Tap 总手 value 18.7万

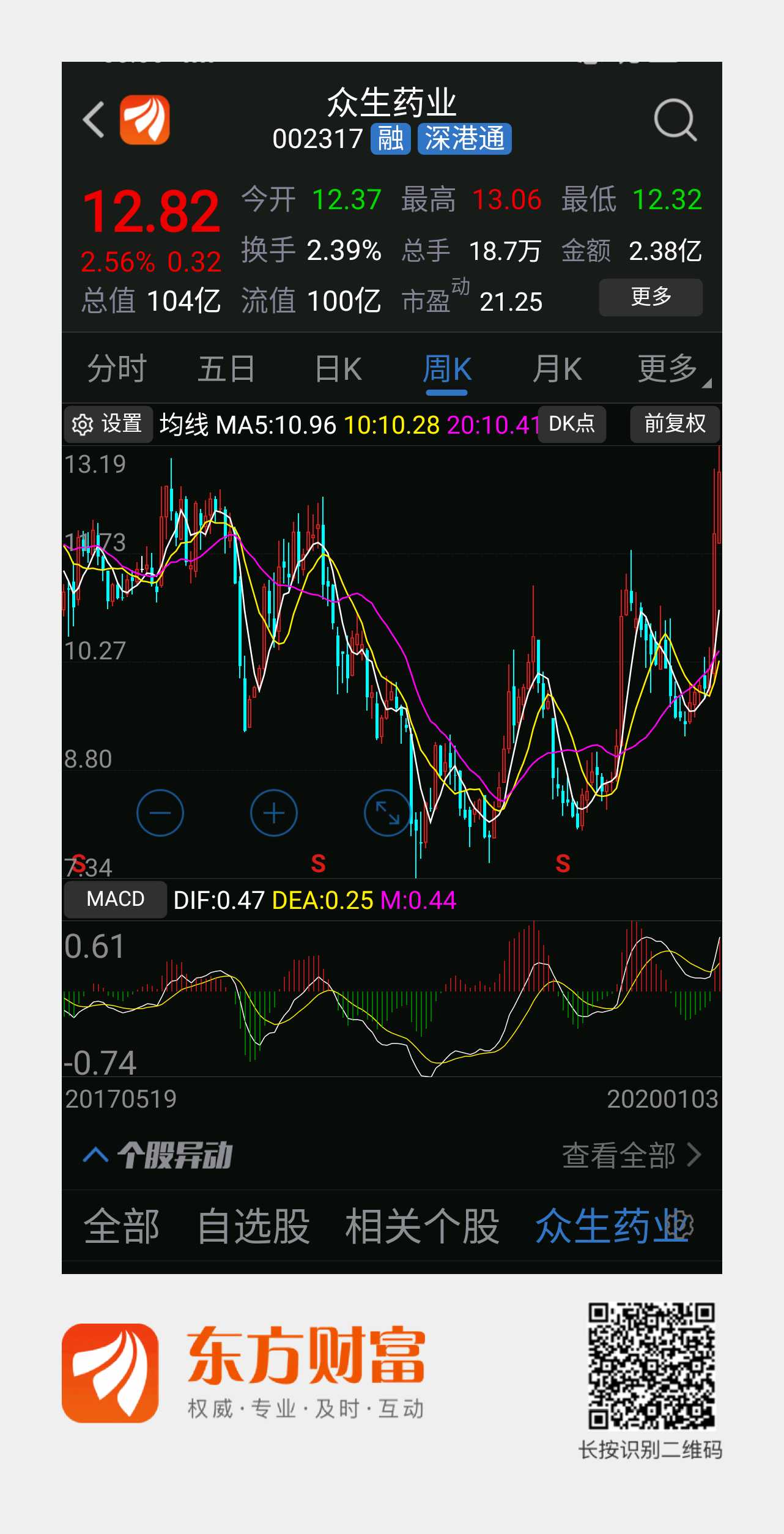[505, 250]
